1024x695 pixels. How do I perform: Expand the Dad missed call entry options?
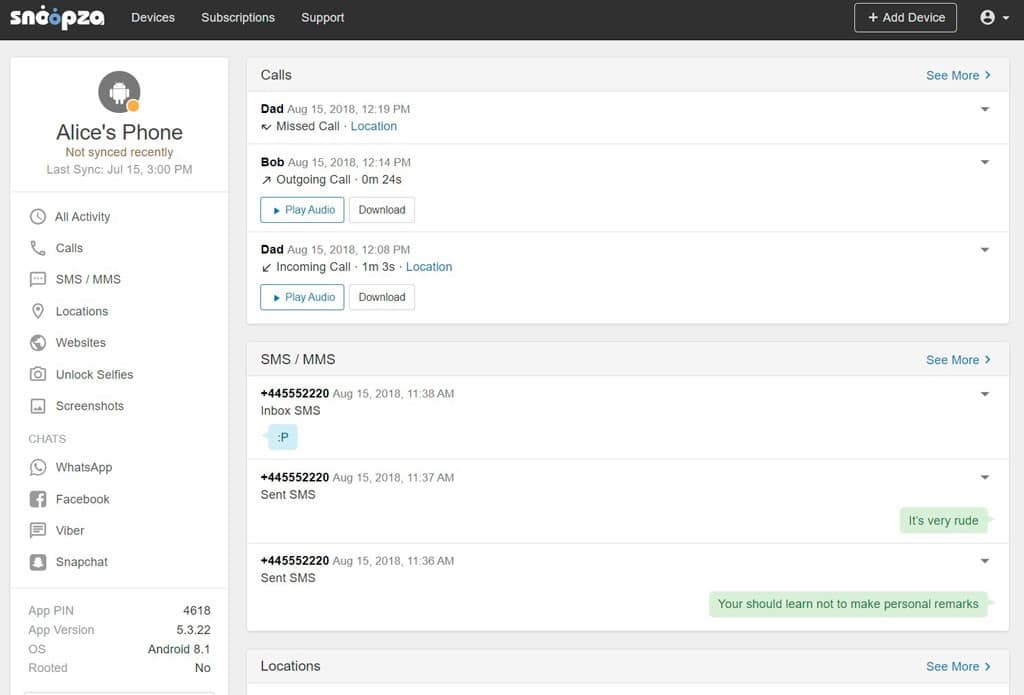pyautogui.click(x=985, y=109)
